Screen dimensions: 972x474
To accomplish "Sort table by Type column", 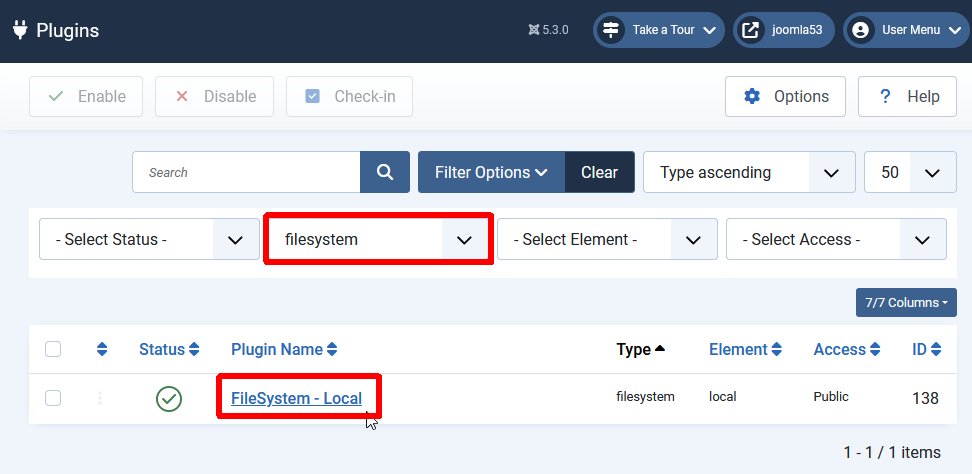I will (x=641, y=349).
